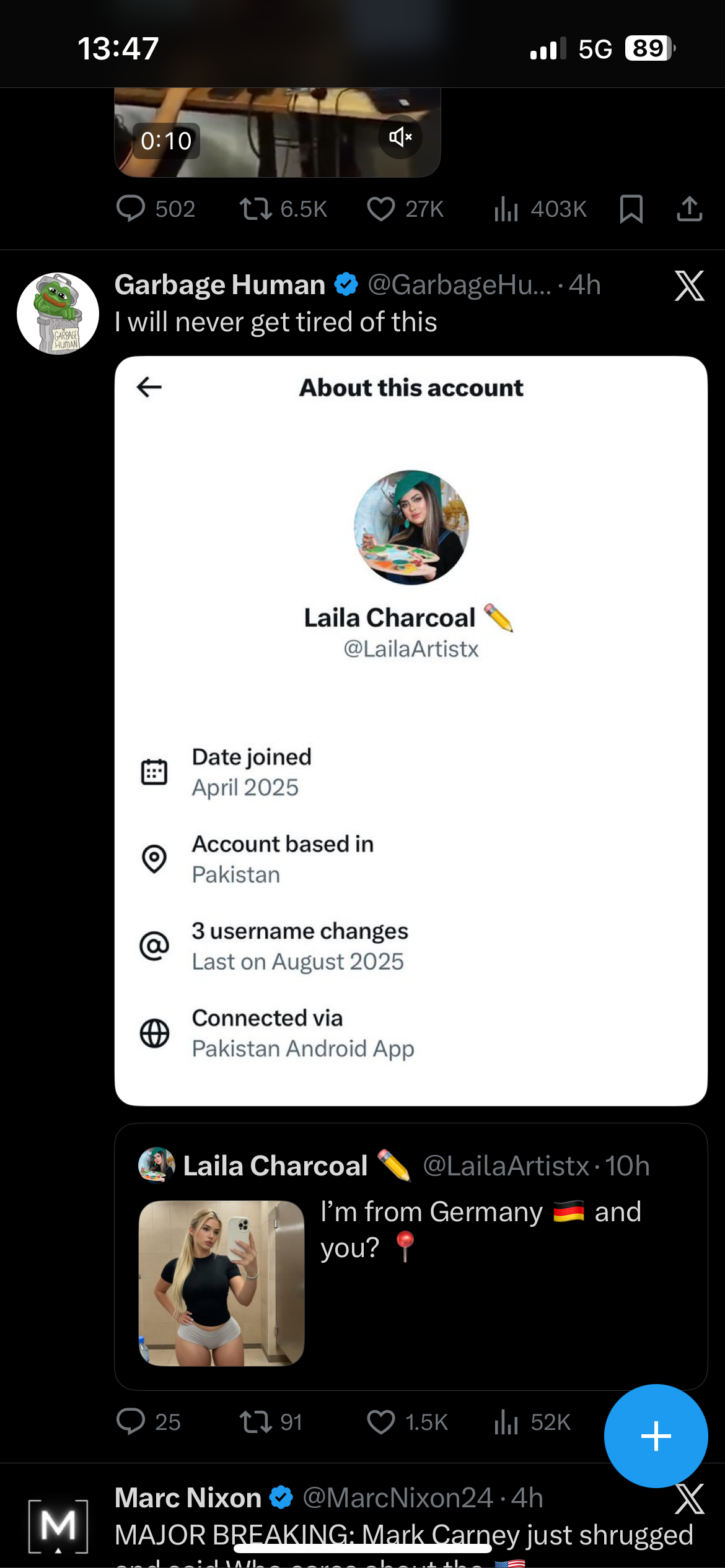
Task: Like Garbage Human's post with 1.5K likes
Action: click(x=381, y=1422)
